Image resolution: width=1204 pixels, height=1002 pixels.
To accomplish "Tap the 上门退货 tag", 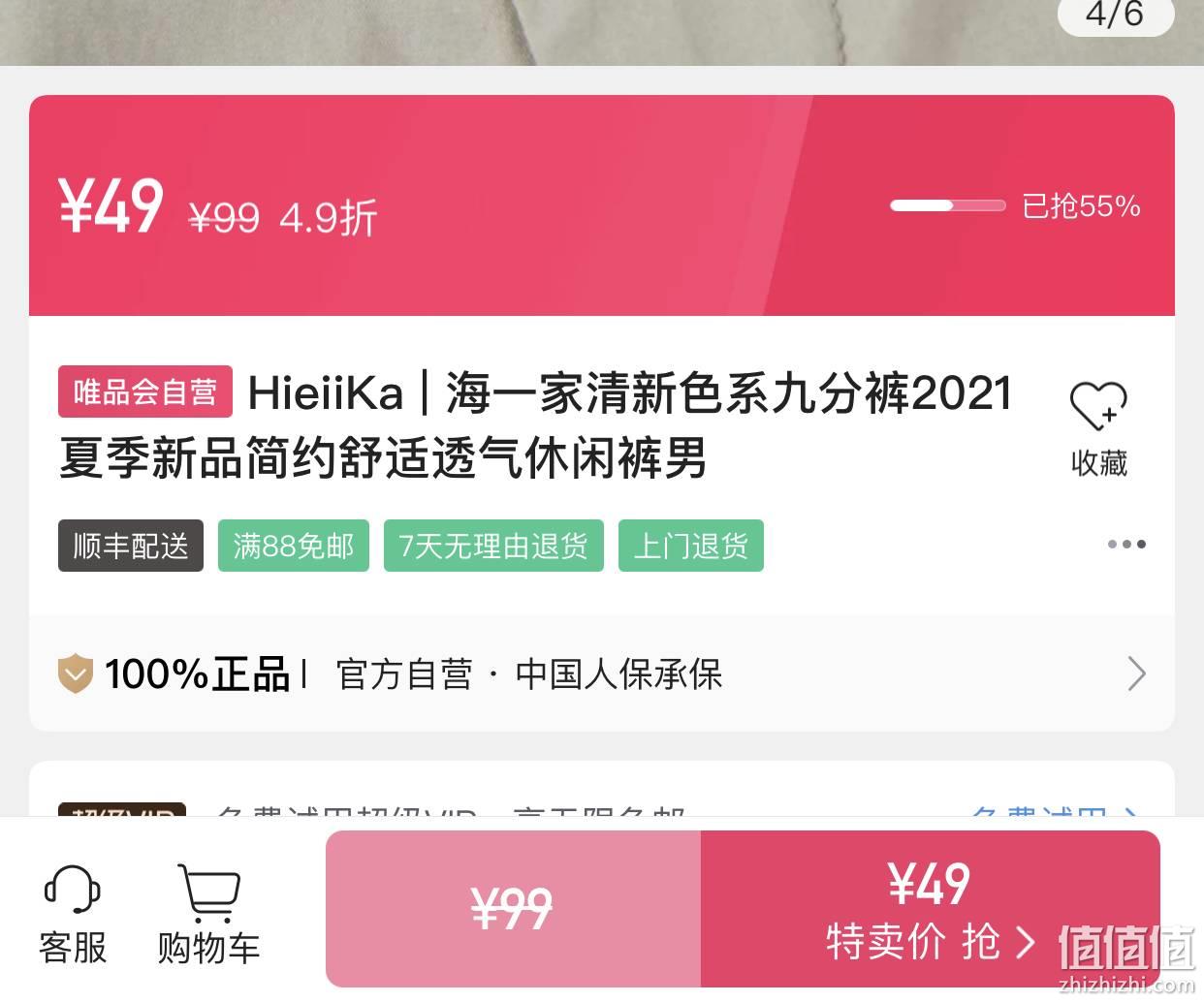I will [691, 546].
